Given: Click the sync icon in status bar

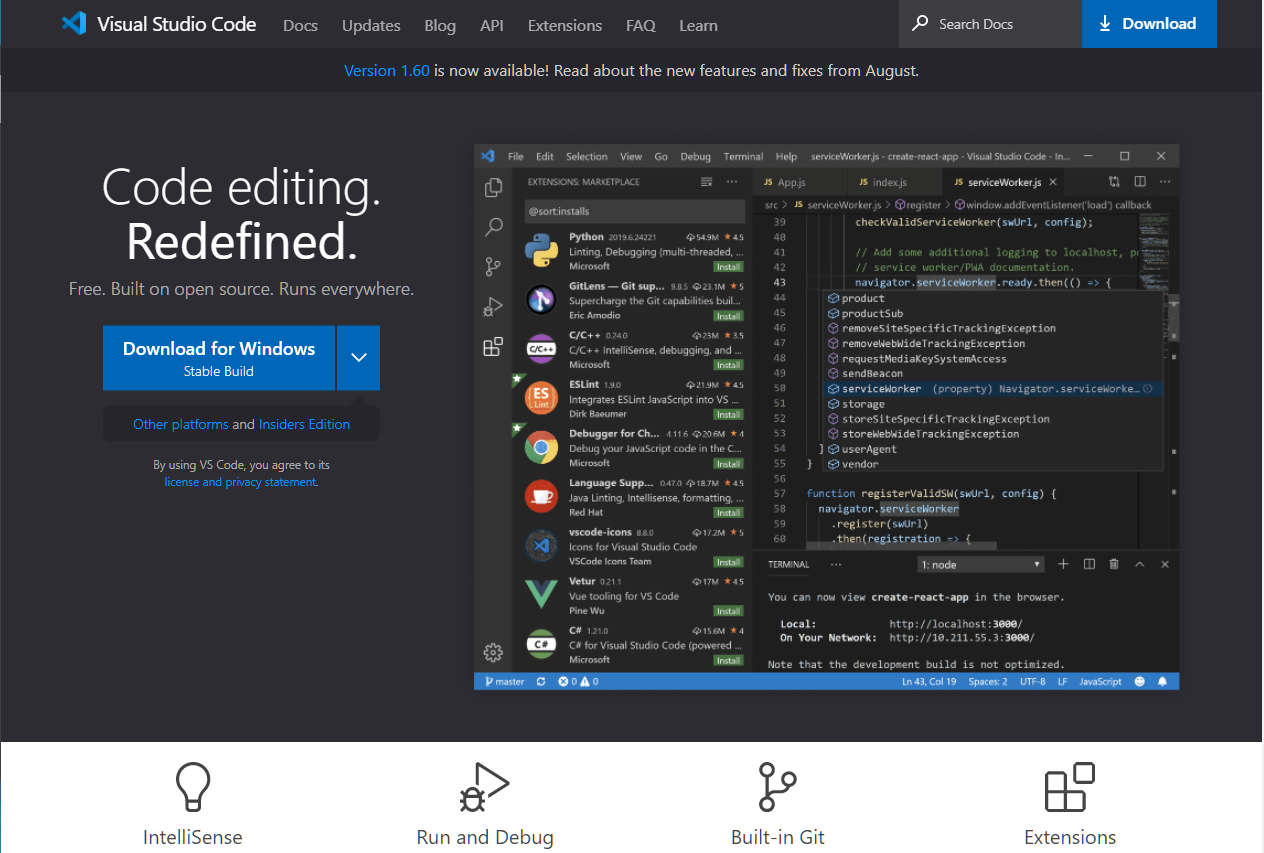Looking at the screenshot, I should coord(541,681).
